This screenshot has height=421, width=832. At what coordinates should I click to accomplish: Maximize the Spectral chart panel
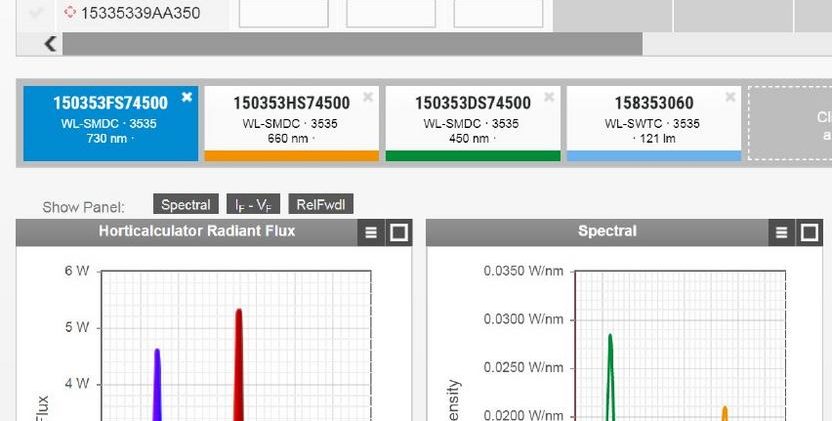(x=808, y=233)
